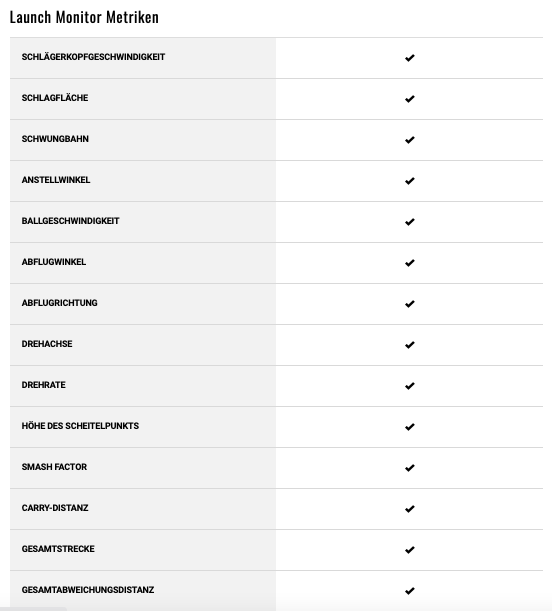Click the checkmark for Schlägerkopfgeschwindigkeit

409,58
